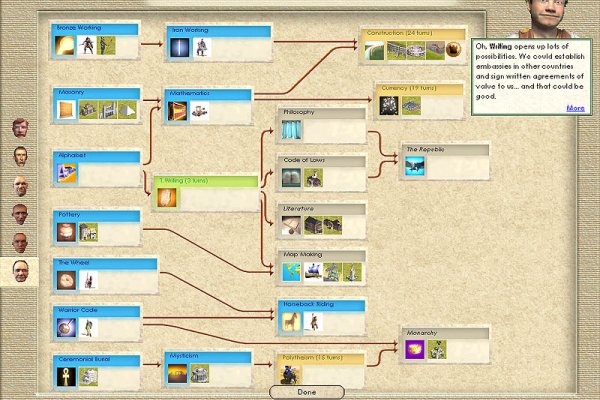The width and height of the screenshot is (600, 400).
Task: Select the Horseback Riding horseman unit icon
Action: pyautogui.click(x=313, y=322)
